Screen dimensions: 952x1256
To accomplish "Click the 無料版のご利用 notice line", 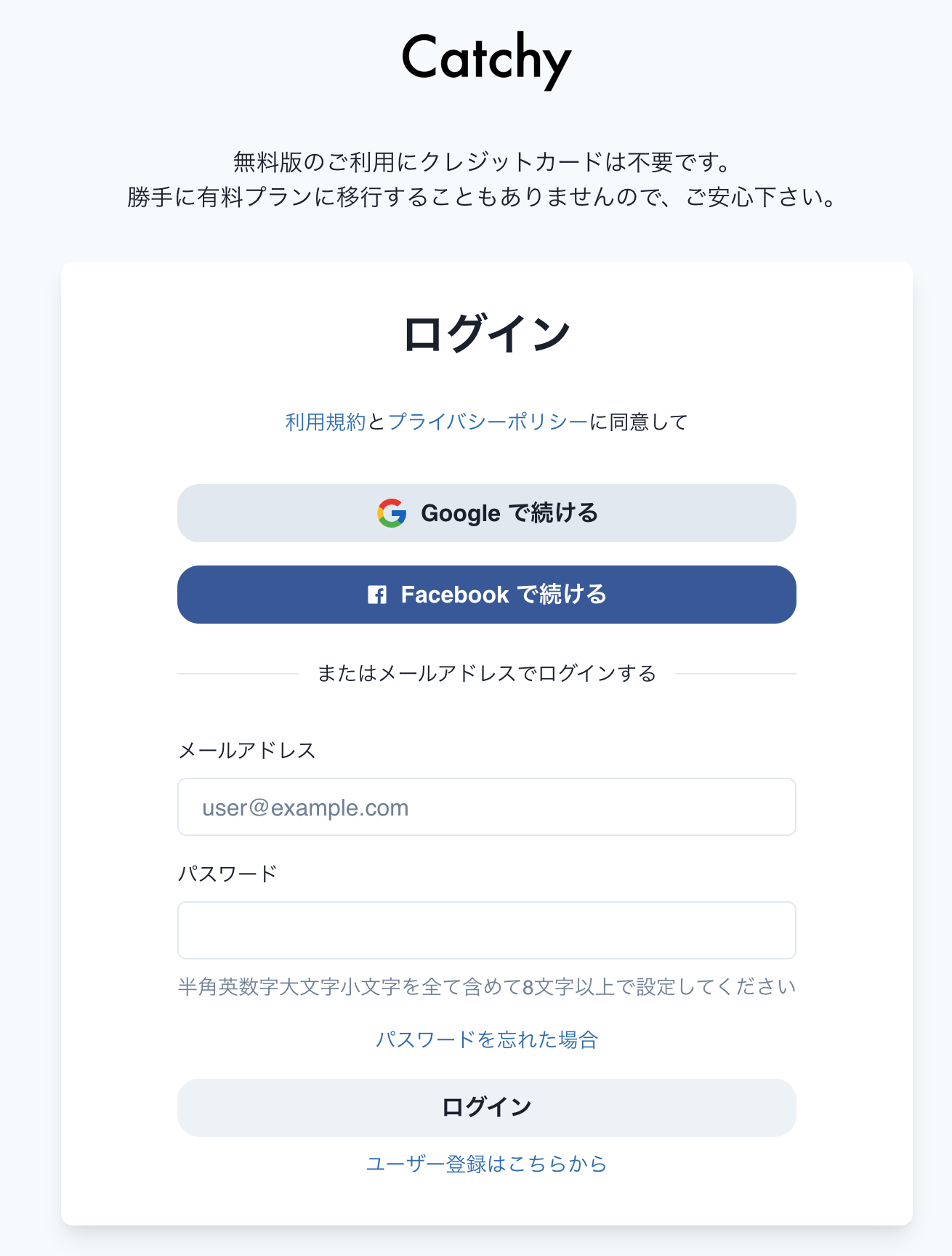I will click(x=483, y=162).
